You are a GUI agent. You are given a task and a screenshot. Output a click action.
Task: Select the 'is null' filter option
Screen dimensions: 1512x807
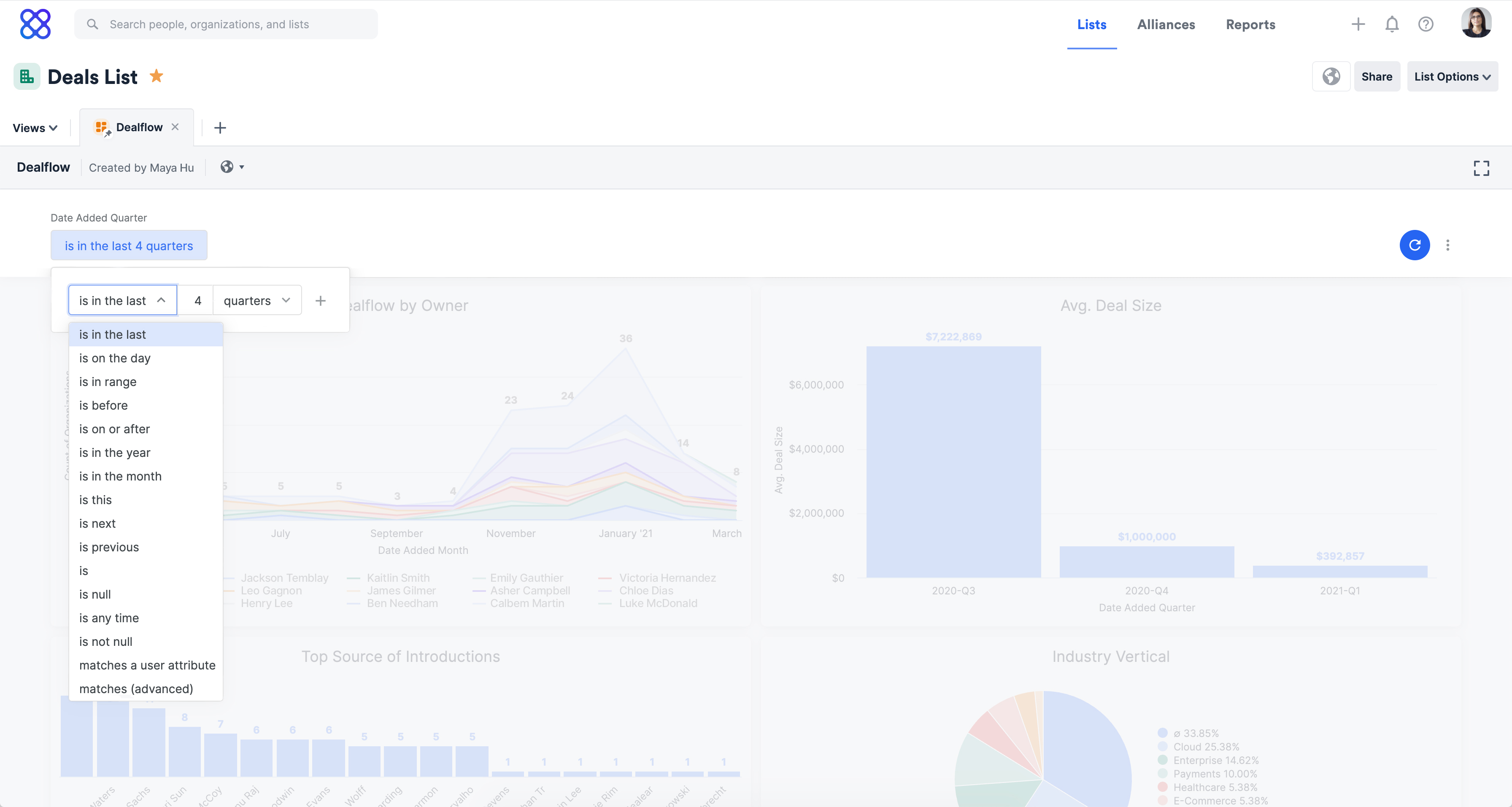94,594
